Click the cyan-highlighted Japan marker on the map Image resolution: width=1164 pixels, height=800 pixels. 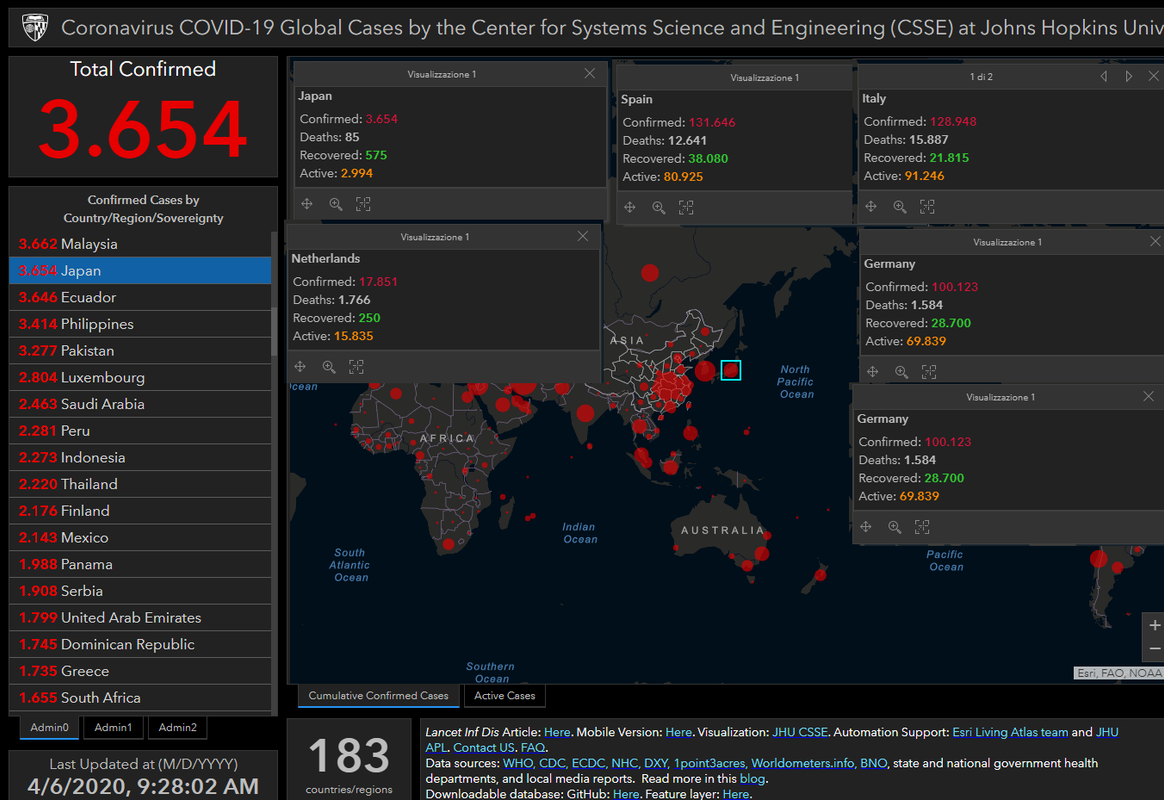click(731, 370)
